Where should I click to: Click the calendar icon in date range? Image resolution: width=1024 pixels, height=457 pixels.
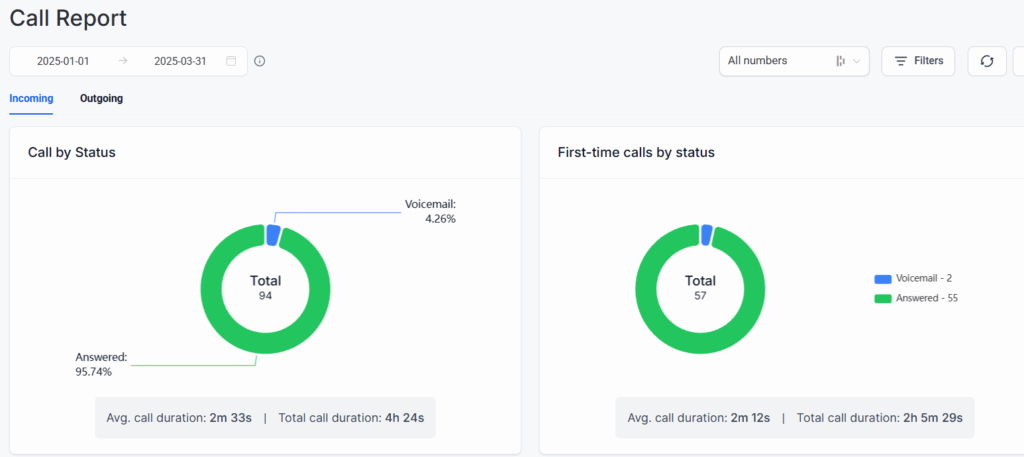[x=231, y=61]
